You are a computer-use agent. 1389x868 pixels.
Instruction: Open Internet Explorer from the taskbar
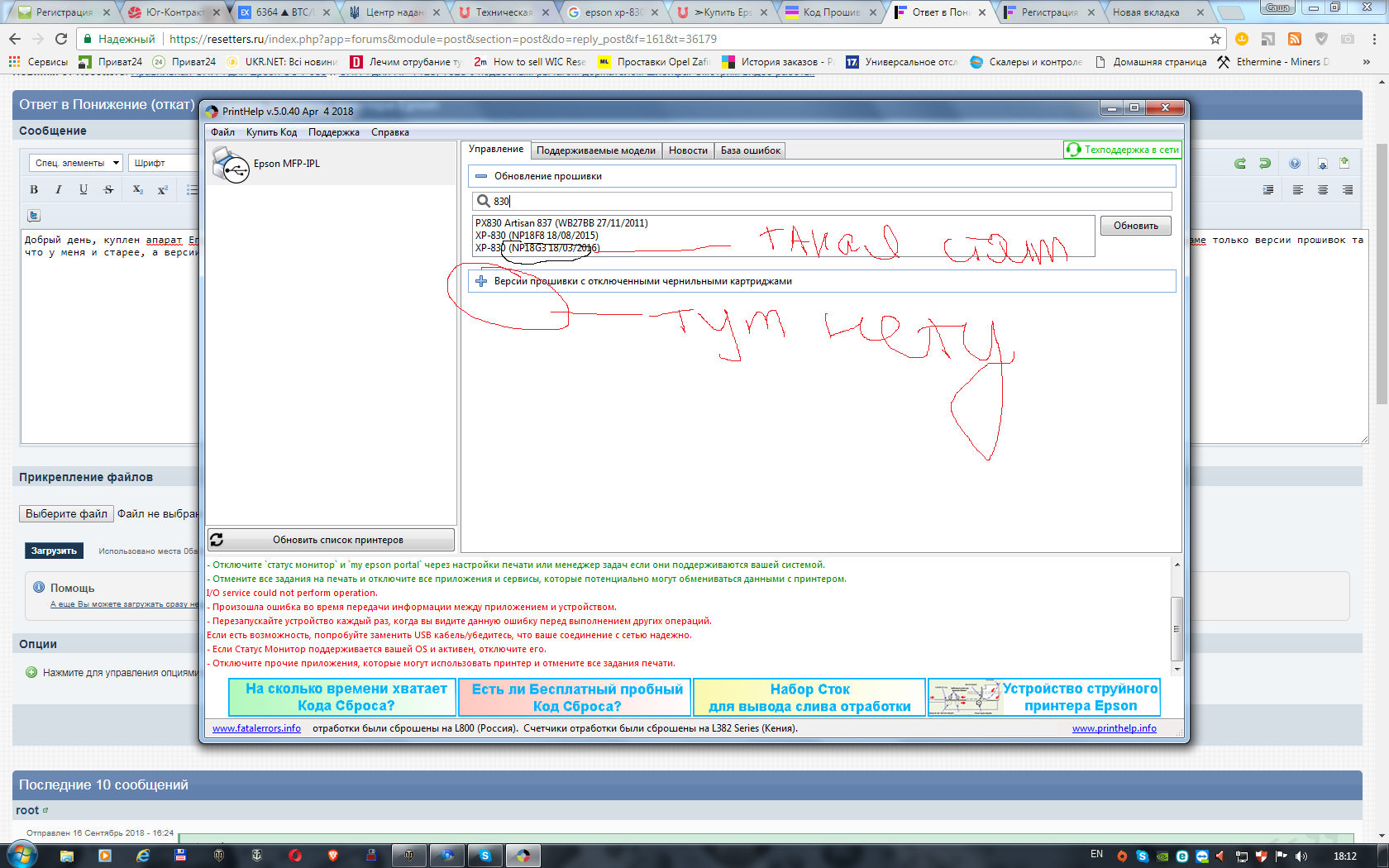point(143,856)
